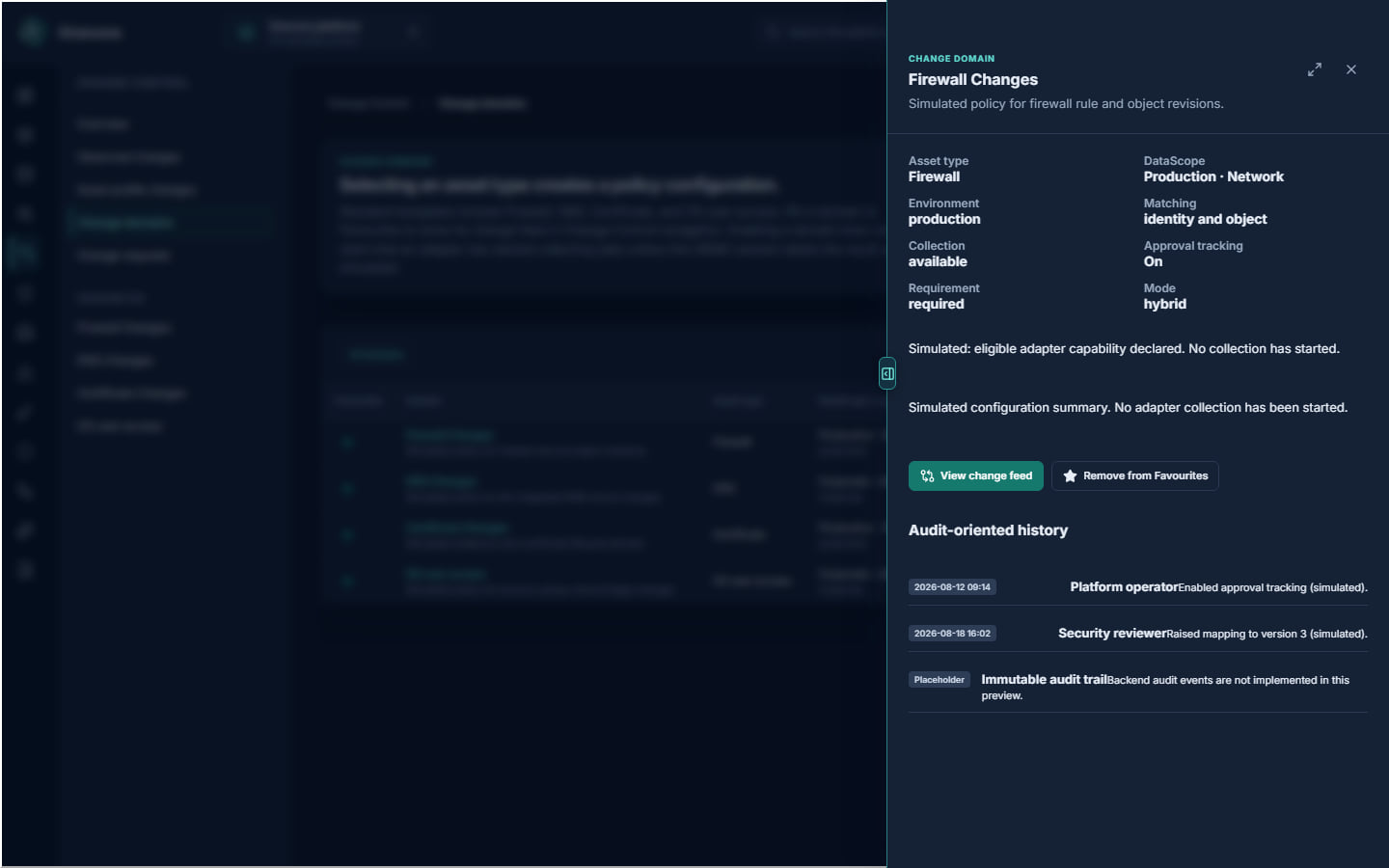
Task: Click the Firewall Changes panel title
Action: (x=972, y=79)
